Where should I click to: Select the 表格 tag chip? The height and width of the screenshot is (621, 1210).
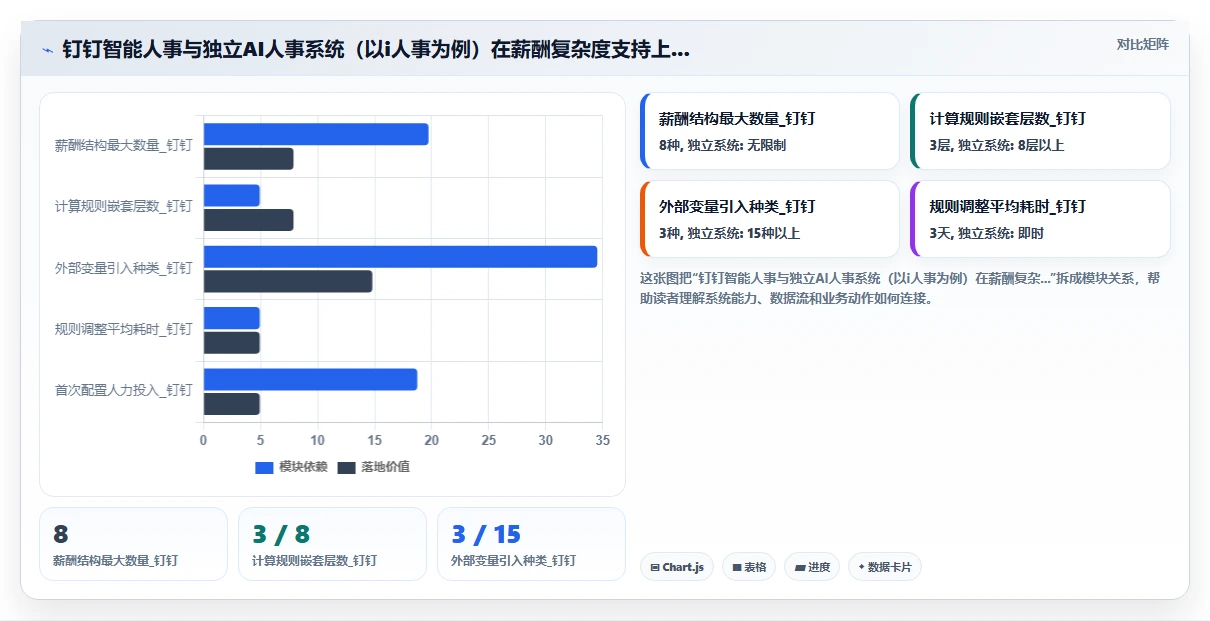[749, 567]
